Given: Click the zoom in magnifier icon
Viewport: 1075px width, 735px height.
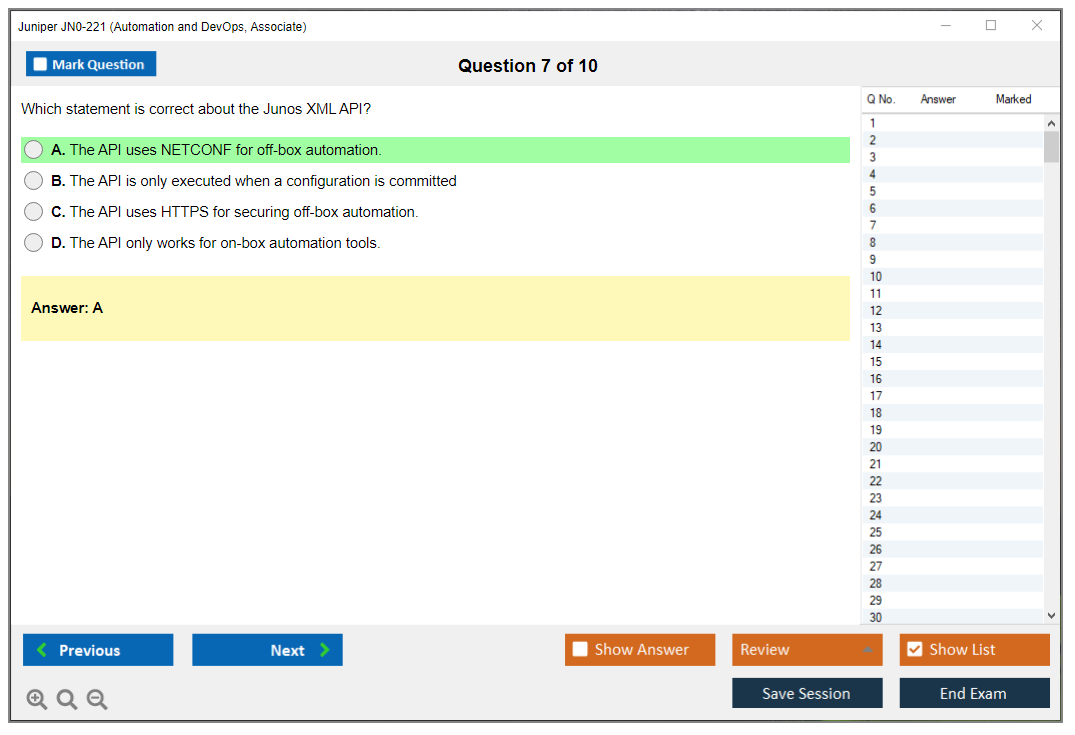Looking at the screenshot, I should (x=37, y=700).
